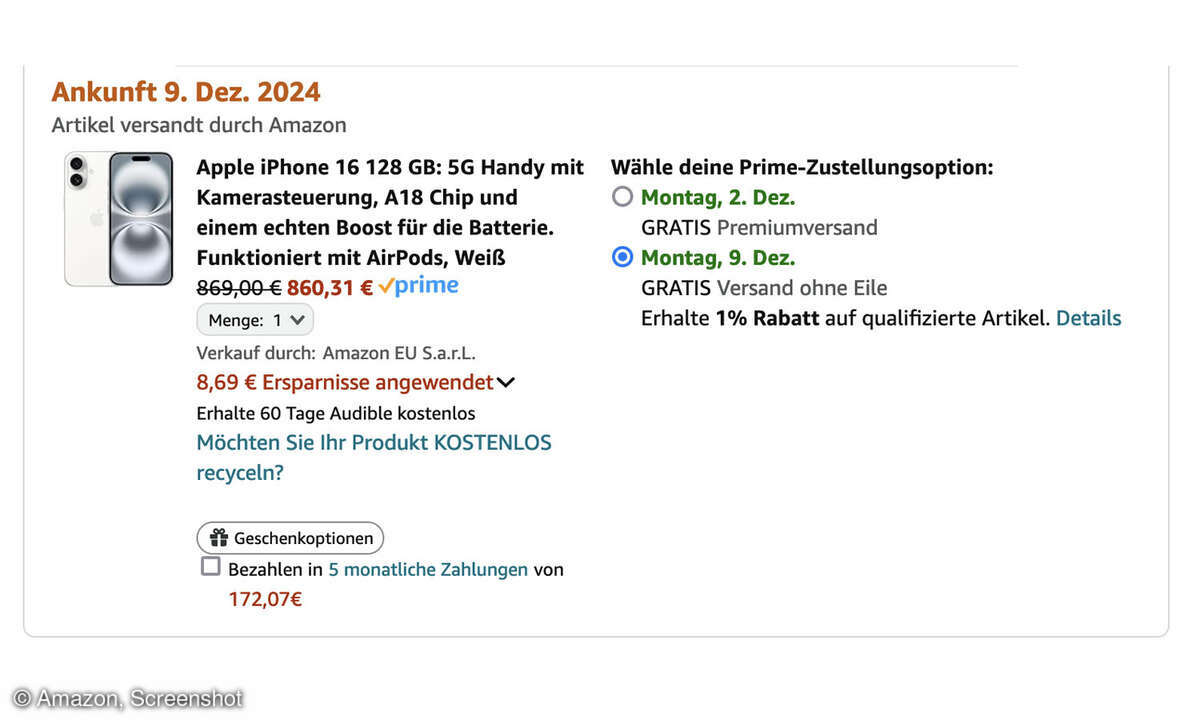Click the discounted price 860,31 €
Screen dimensions: 1200x720
point(330,288)
